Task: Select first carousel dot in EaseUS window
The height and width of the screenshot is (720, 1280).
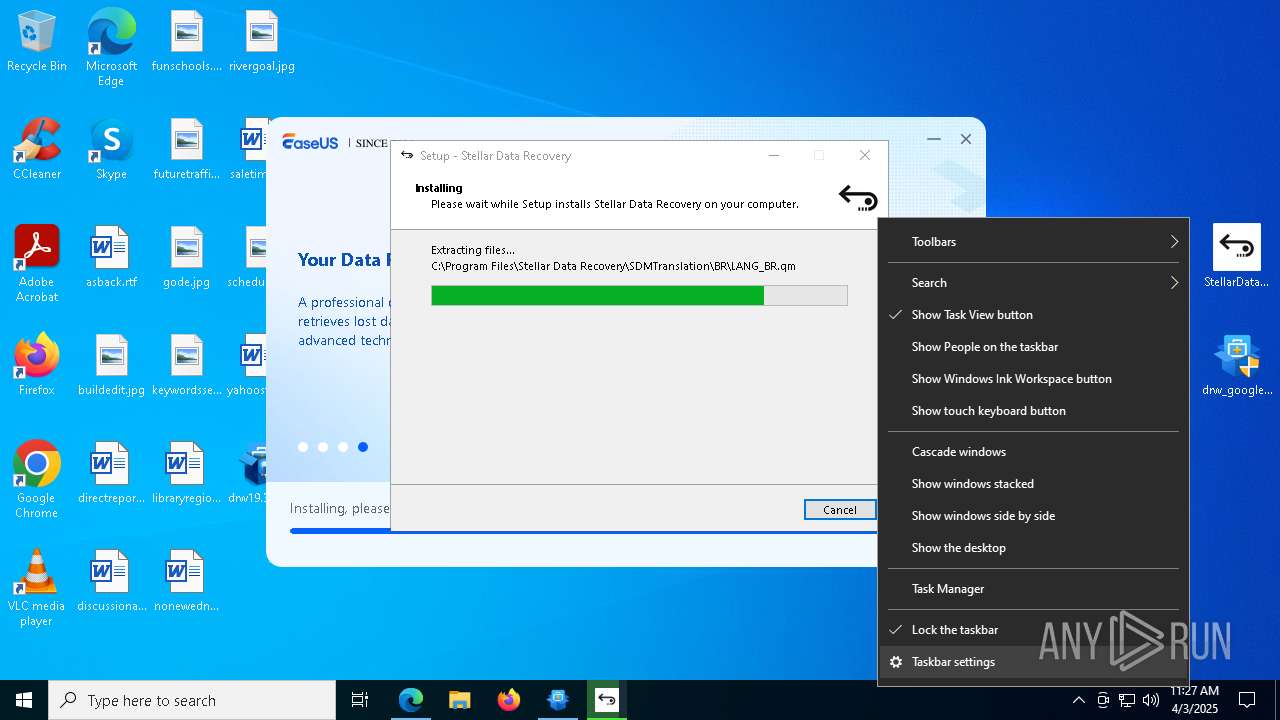Action: click(x=303, y=447)
